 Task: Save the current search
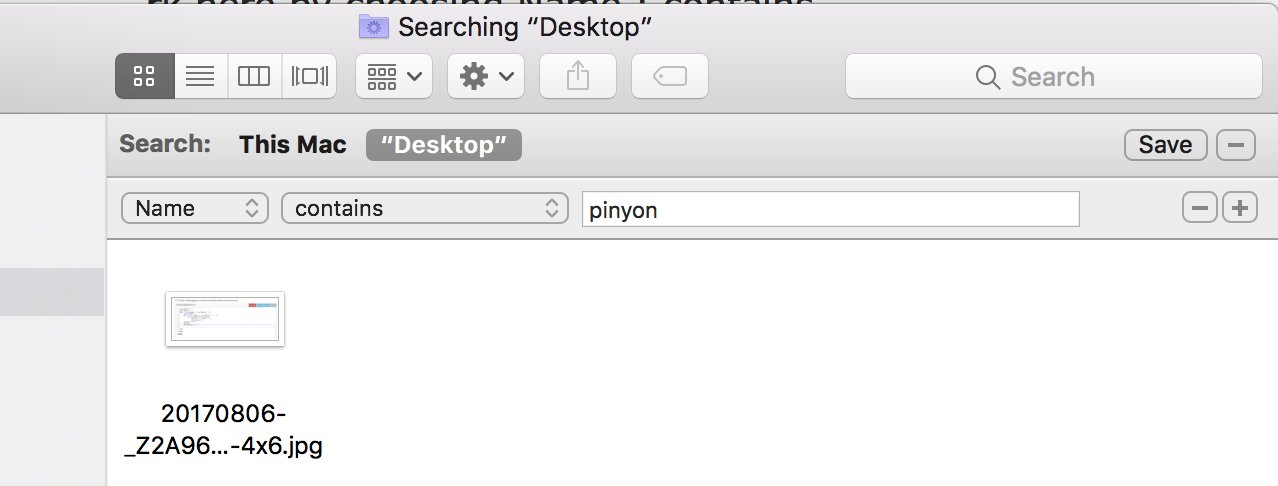pos(1166,145)
